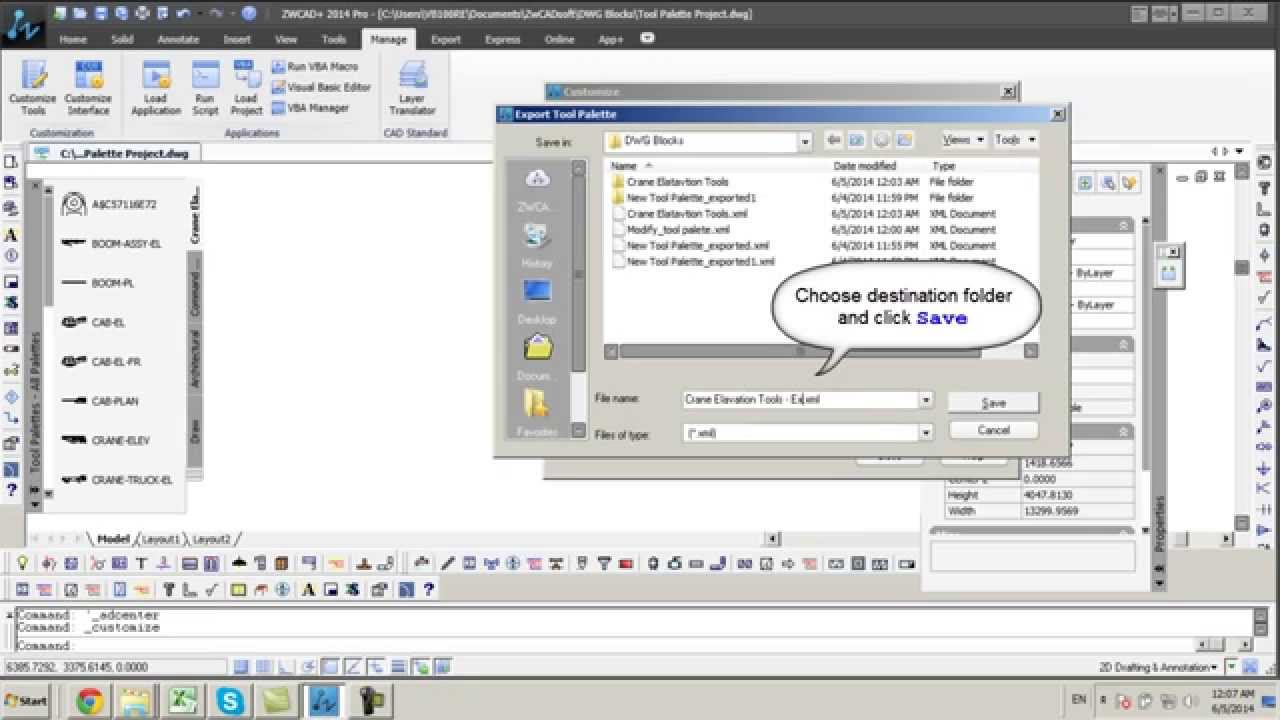Image resolution: width=1280 pixels, height=720 pixels.
Task: Sort files by the Name column header
Action: [x=623, y=166]
